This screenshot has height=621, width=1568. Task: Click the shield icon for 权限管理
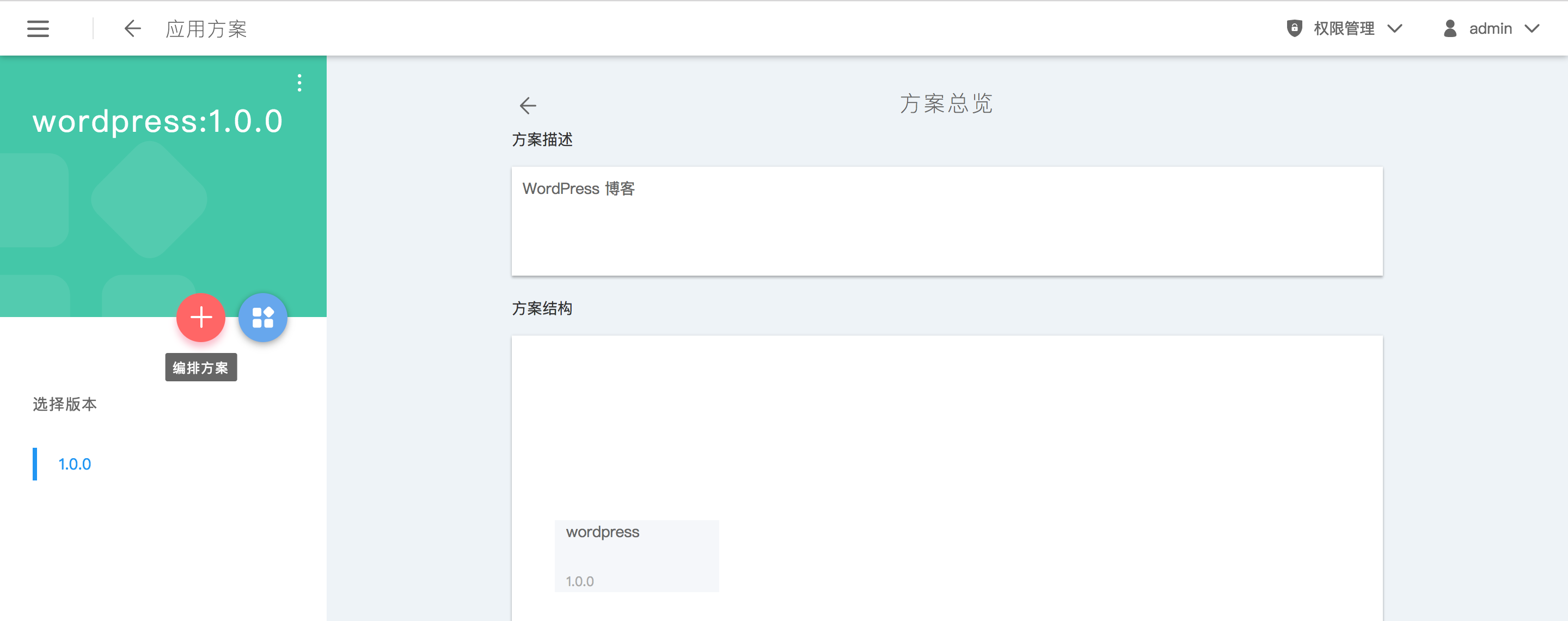point(1294,29)
